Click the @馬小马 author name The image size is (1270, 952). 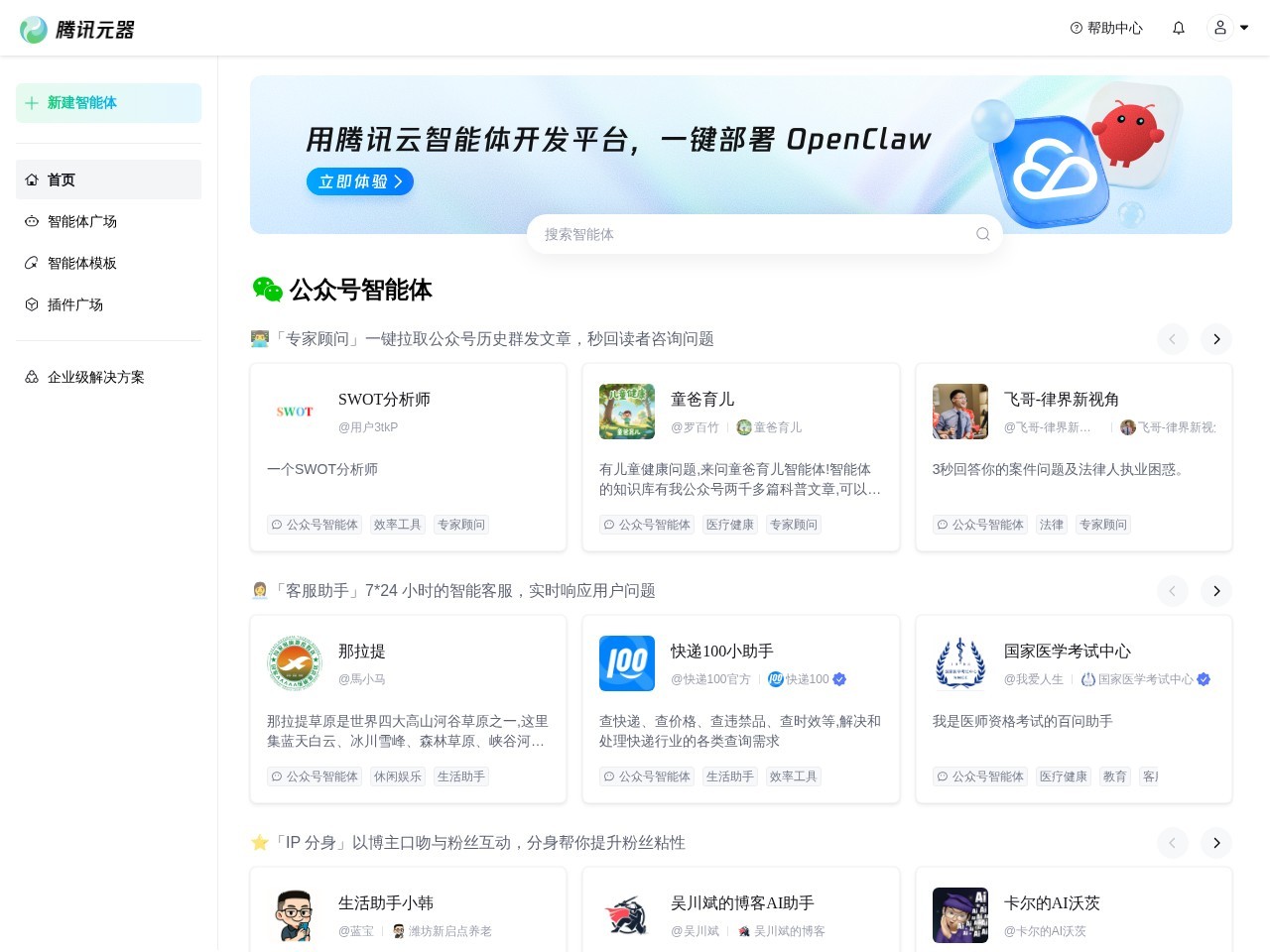[362, 679]
